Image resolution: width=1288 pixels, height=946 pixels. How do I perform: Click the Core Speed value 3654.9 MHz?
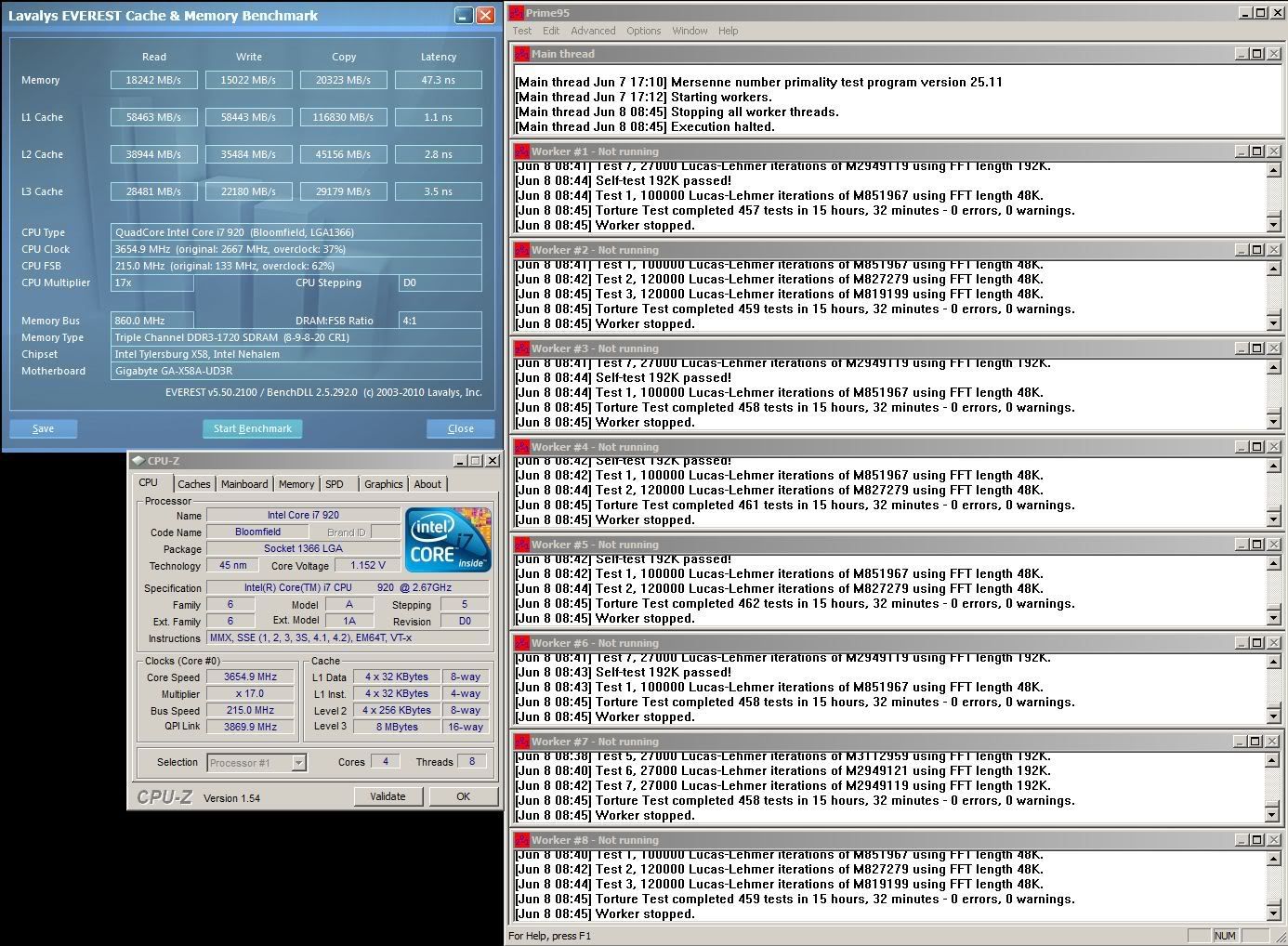point(251,677)
